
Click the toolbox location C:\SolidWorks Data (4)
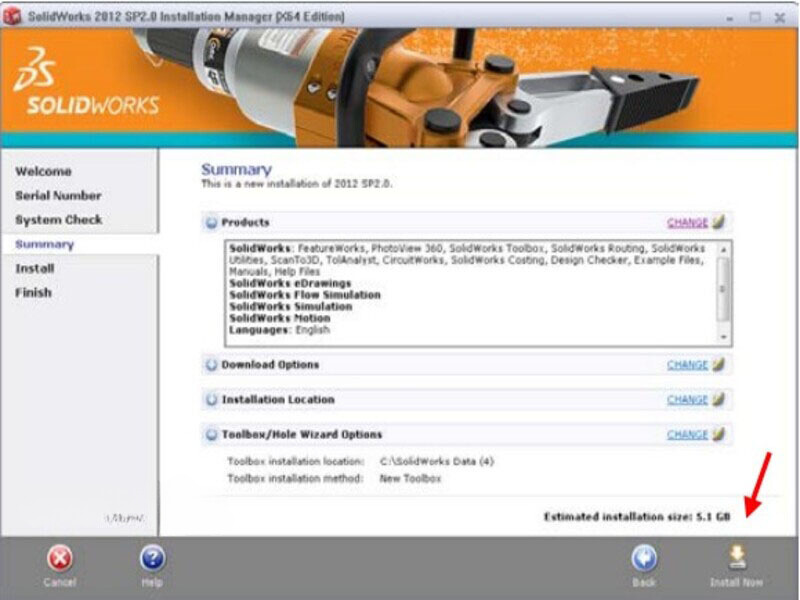coord(437,462)
